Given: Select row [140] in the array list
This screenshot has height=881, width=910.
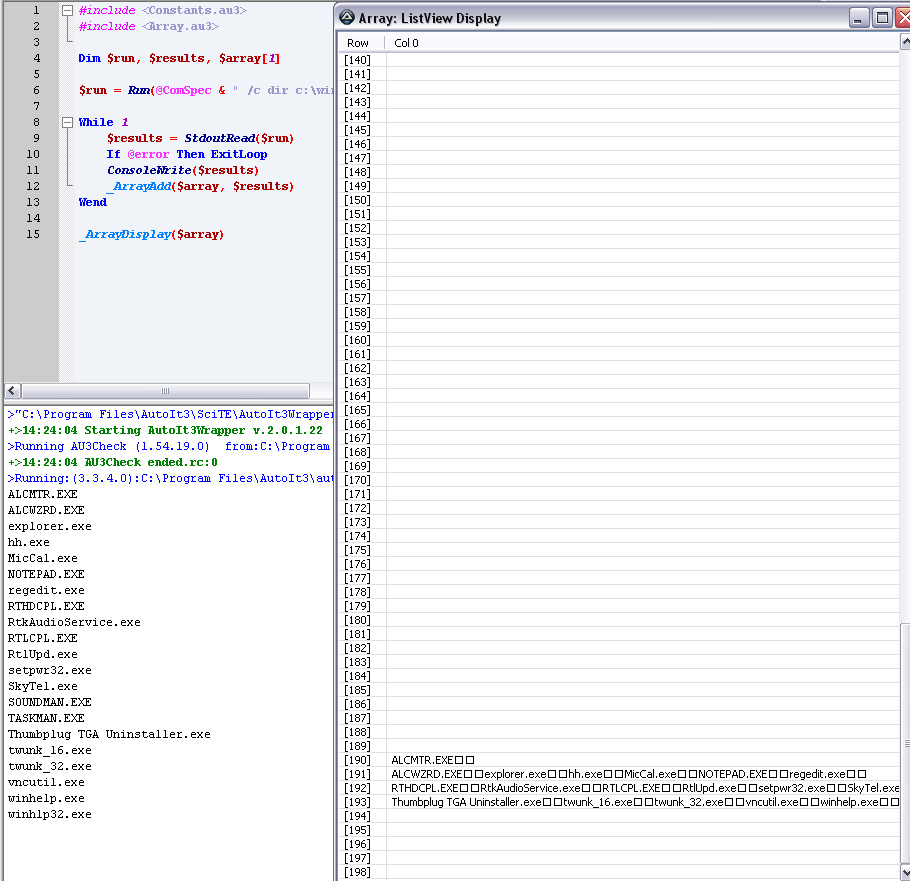Looking at the screenshot, I should [x=358, y=60].
